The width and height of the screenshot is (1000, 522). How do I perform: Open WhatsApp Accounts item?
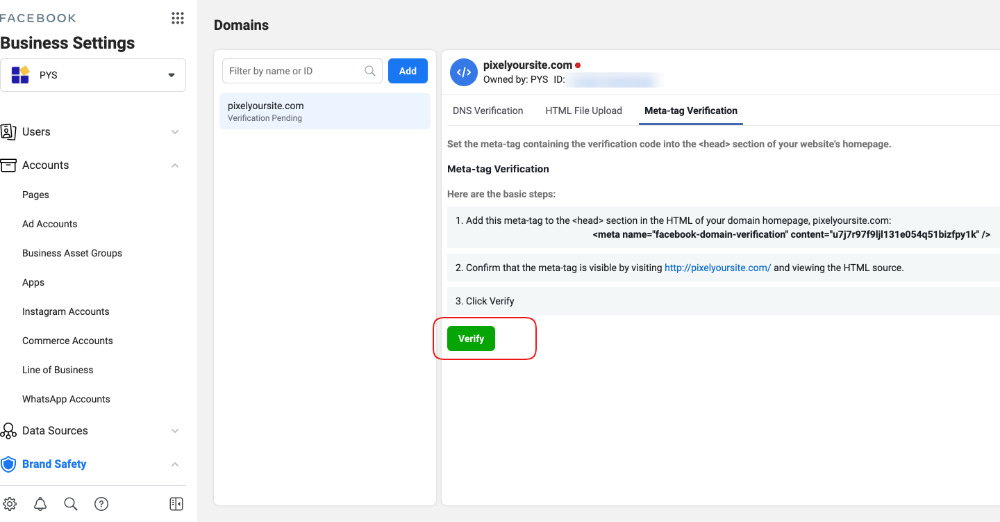tap(66, 399)
